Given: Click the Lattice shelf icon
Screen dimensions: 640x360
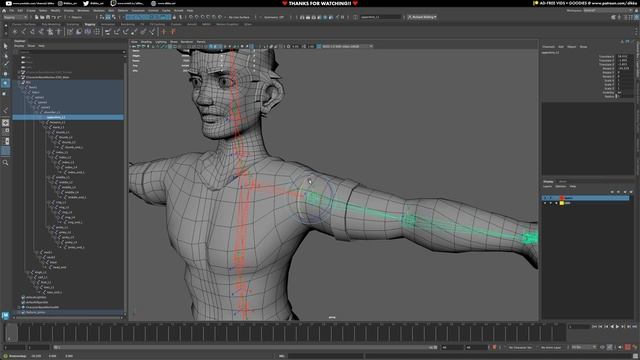Looking at the screenshot, I should [97, 31].
